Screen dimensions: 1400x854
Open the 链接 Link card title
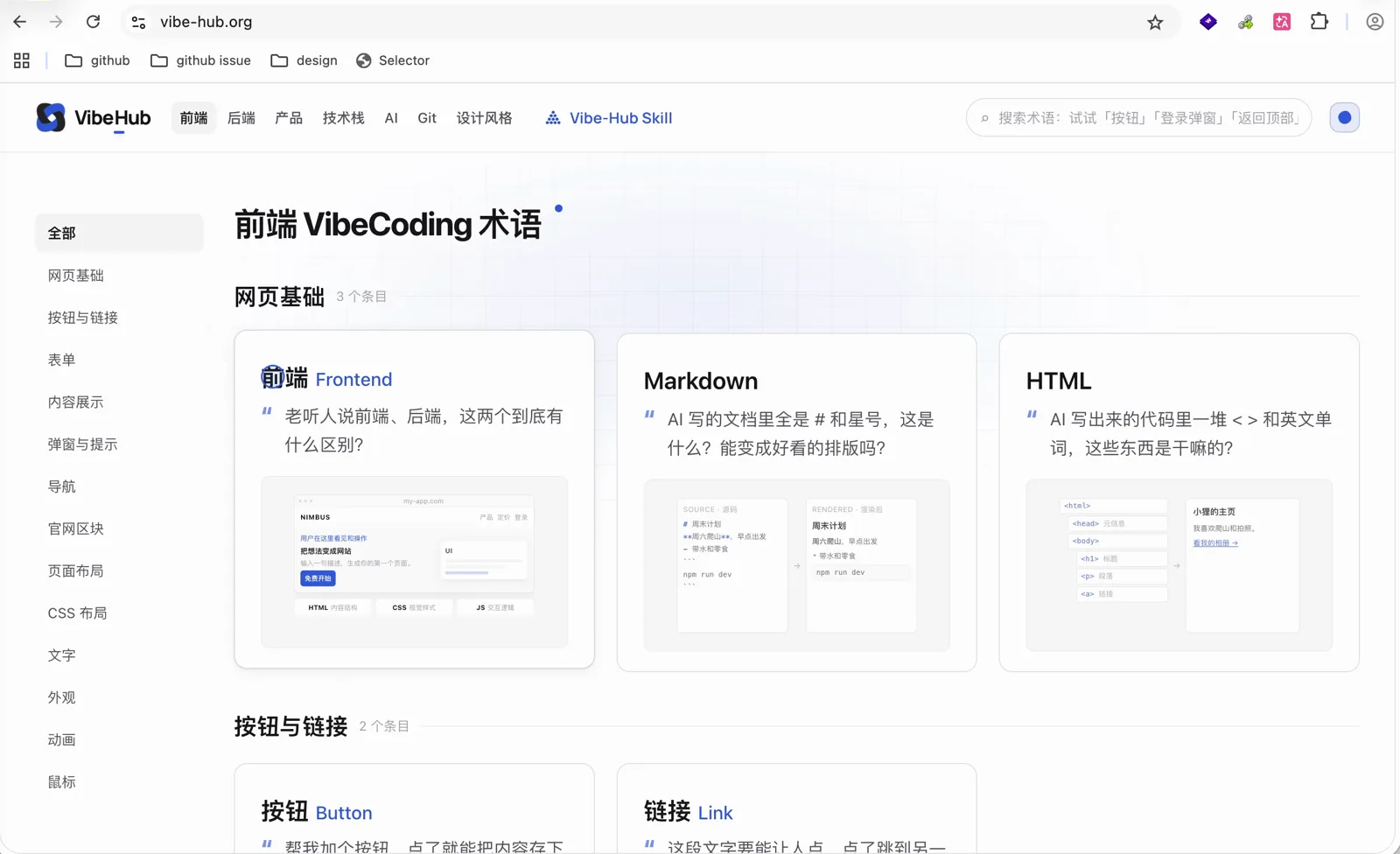click(689, 812)
